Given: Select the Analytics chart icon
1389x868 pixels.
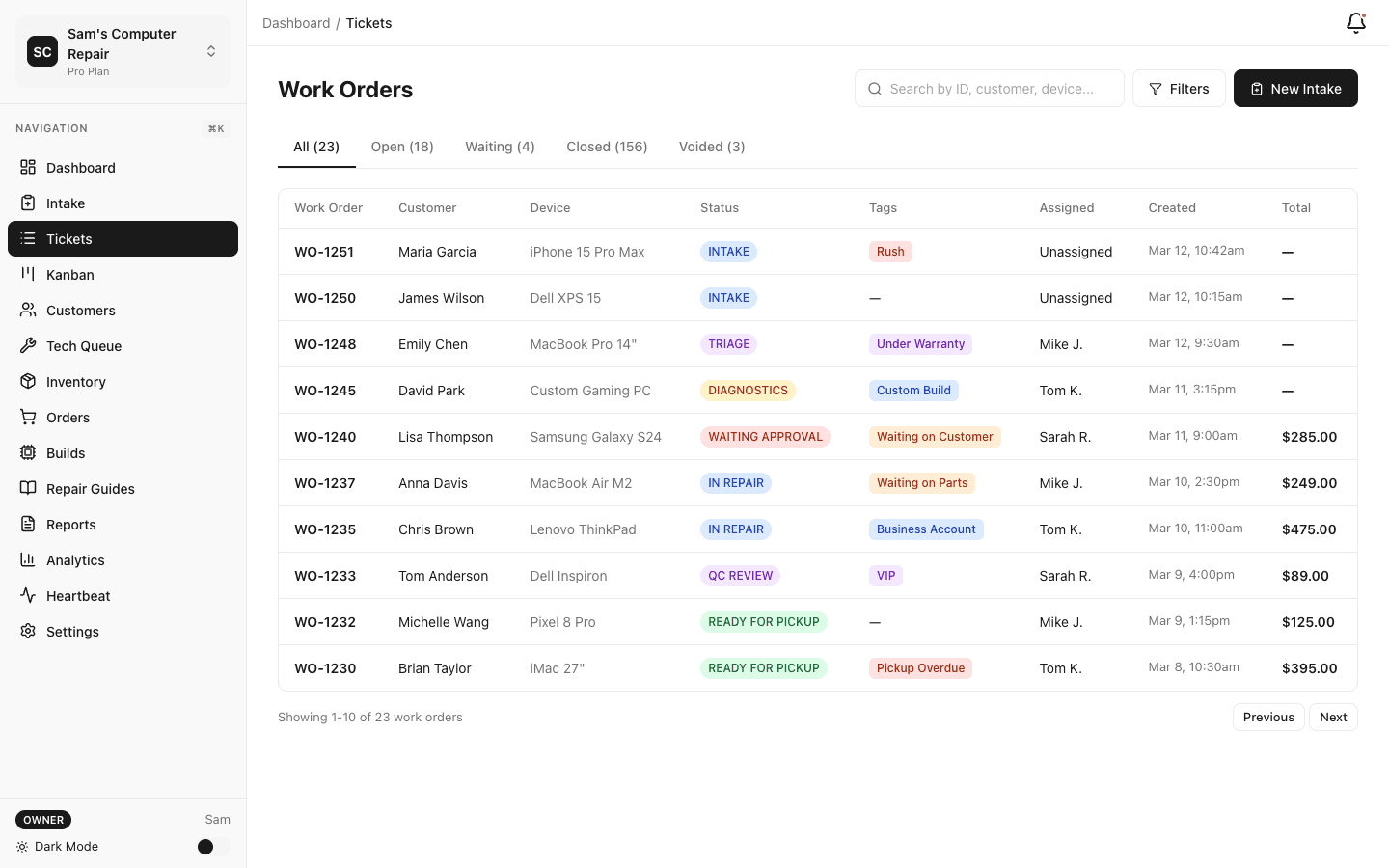Looking at the screenshot, I should tap(29, 559).
